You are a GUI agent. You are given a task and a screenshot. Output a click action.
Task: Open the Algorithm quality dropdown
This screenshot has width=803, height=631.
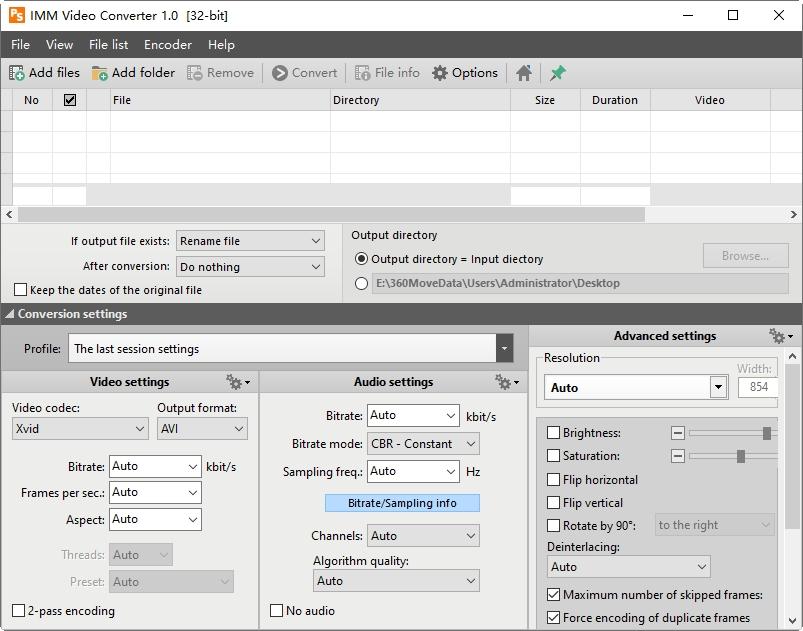tap(396, 581)
